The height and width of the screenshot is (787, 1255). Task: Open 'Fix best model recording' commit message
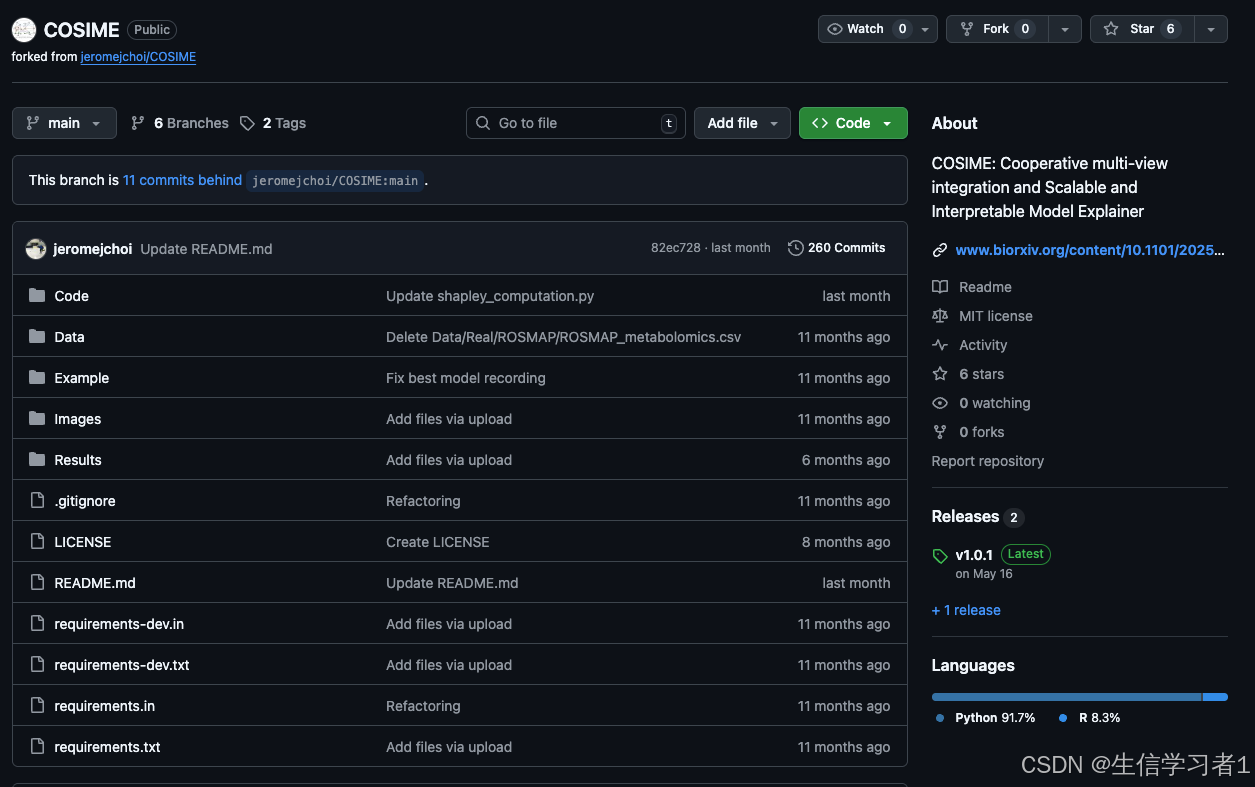pyautogui.click(x=466, y=378)
